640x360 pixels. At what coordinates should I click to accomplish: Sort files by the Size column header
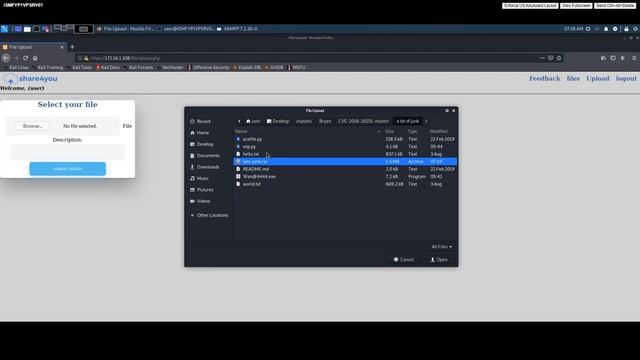click(x=390, y=131)
